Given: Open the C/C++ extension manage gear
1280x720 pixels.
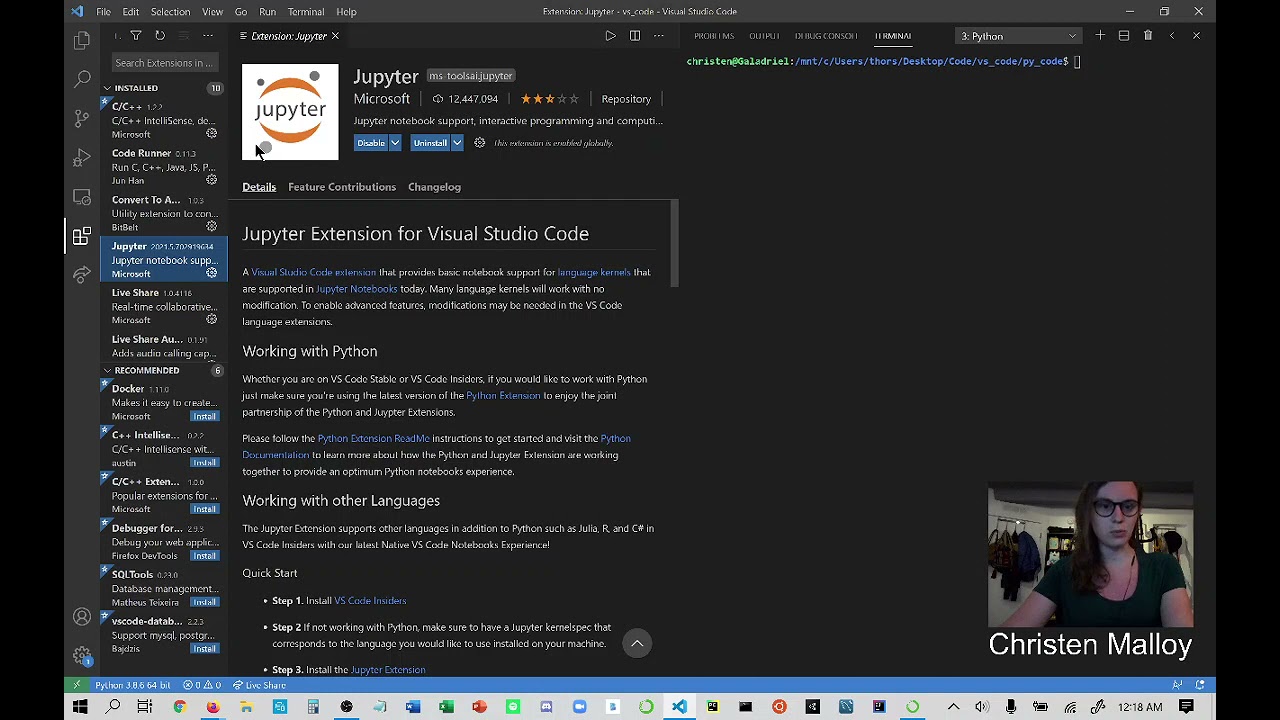Looking at the screenshot, I should (x=211, y=134).
